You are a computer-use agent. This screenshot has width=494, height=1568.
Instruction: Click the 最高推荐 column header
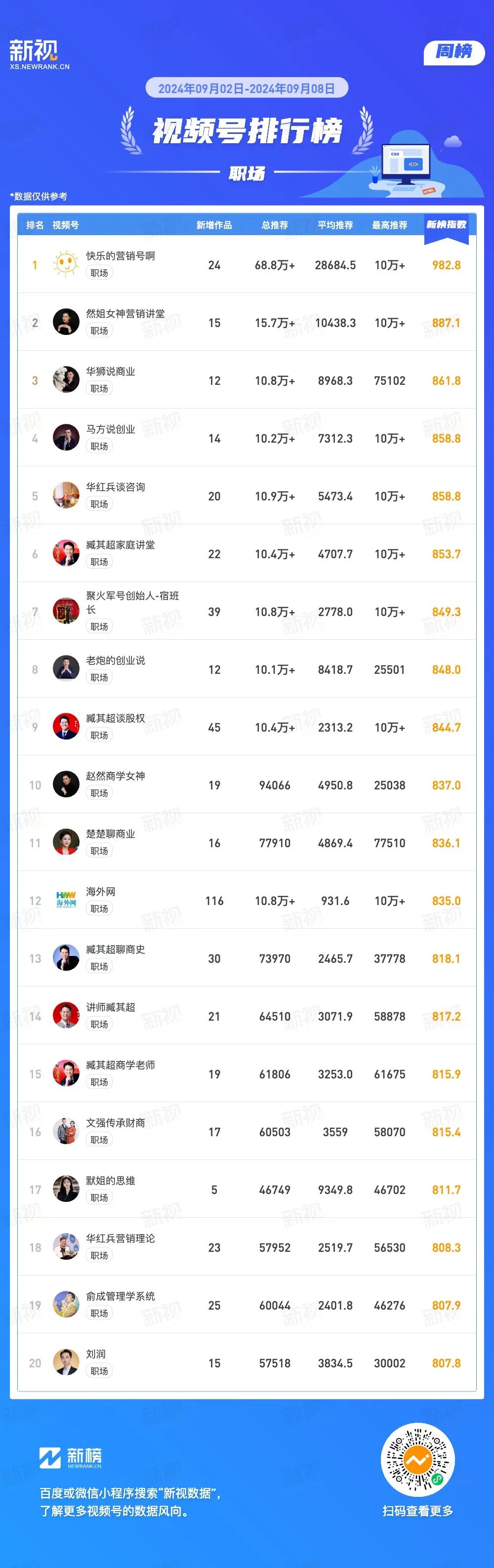pos(389,225)
